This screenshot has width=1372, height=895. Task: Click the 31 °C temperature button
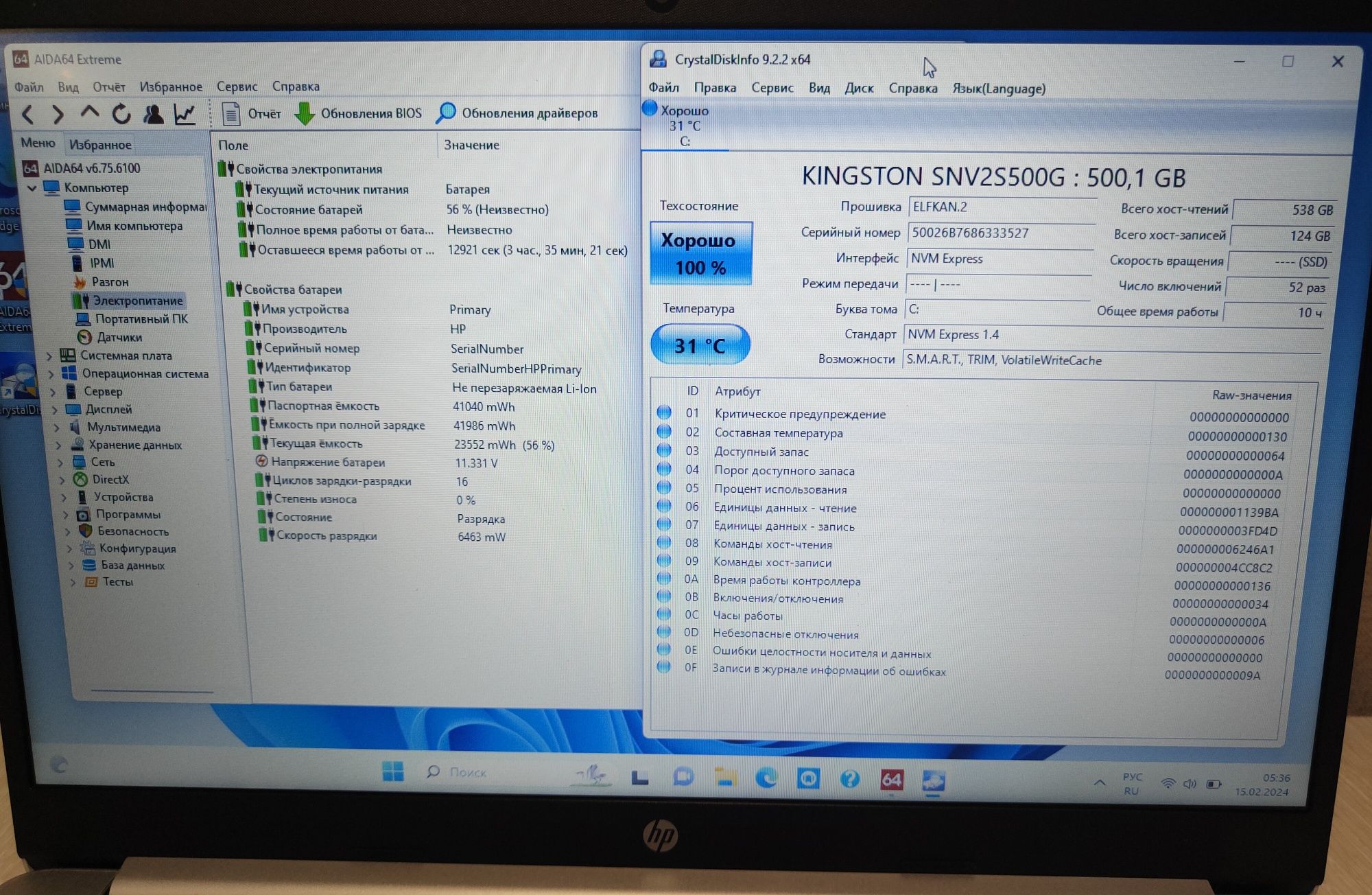point(700,345)
